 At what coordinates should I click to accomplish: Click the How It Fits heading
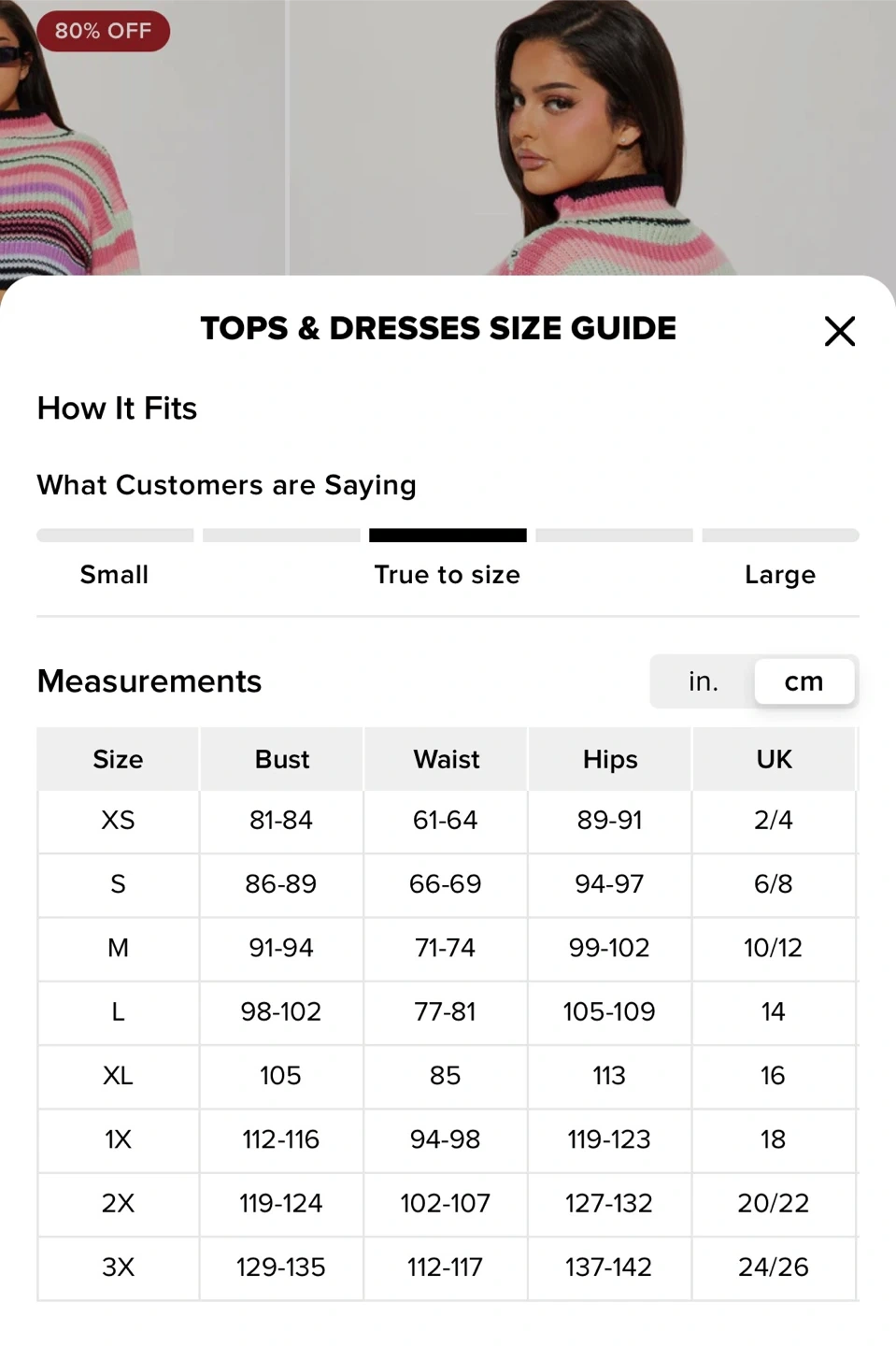click(x=117, y=408)
